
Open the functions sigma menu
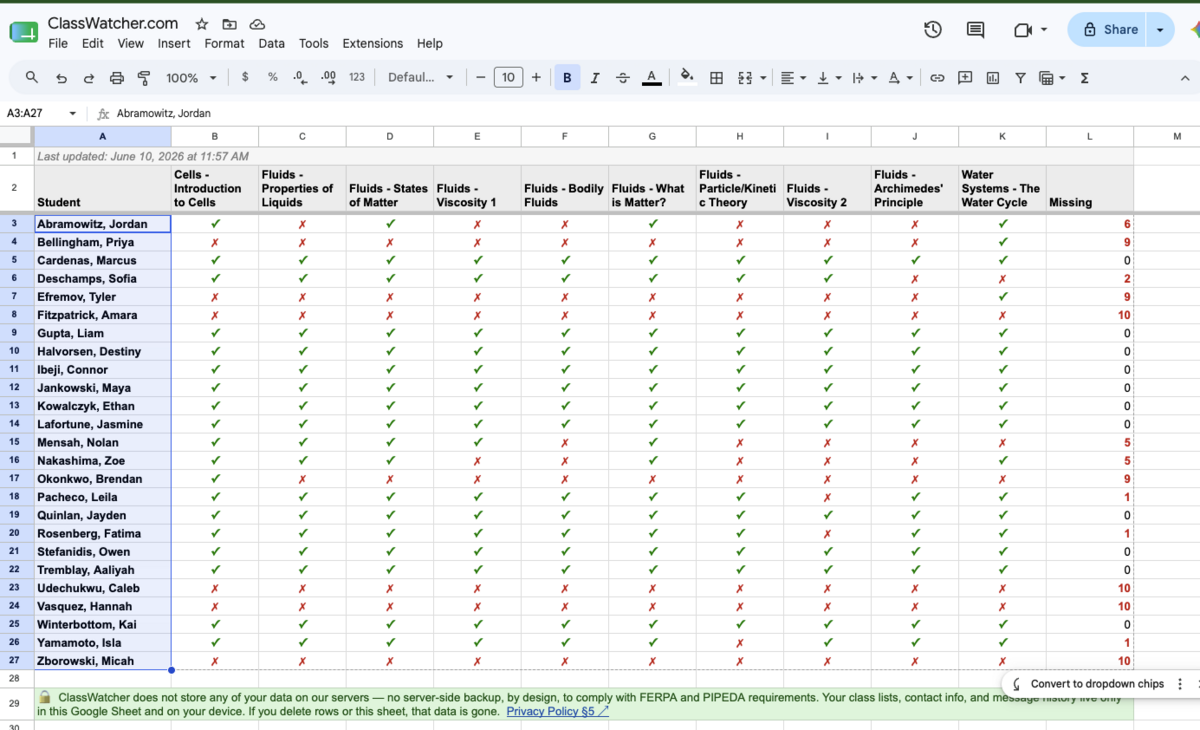click(x=1084, y=77)
